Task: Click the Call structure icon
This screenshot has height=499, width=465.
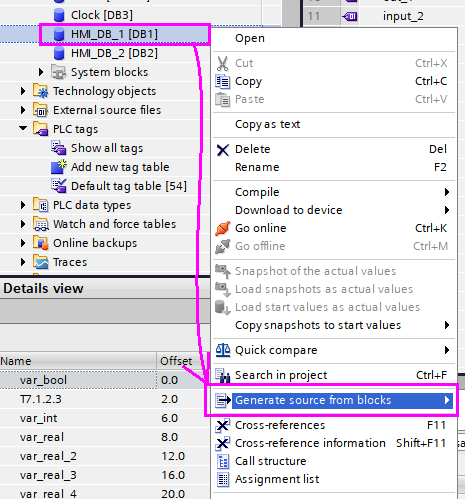Action: click(223, 461)
